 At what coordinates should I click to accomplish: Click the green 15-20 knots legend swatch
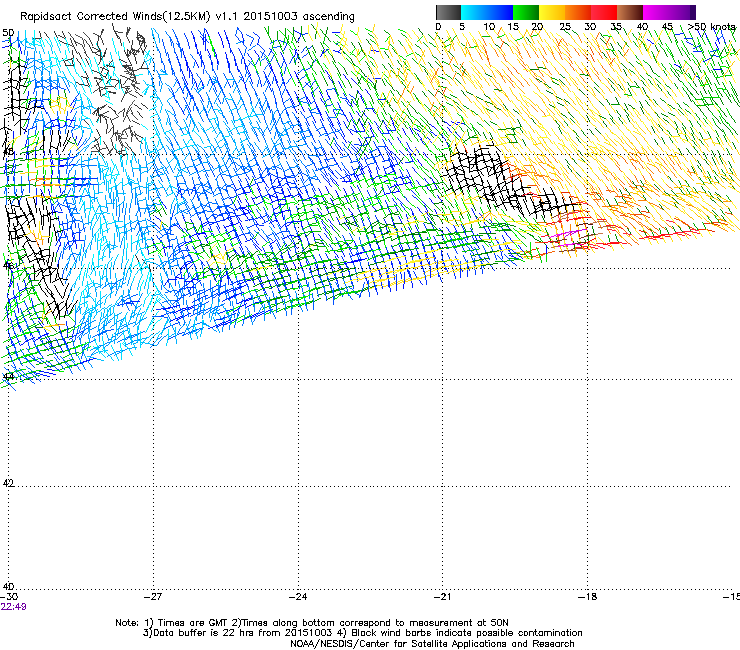(x=526, y=12)
